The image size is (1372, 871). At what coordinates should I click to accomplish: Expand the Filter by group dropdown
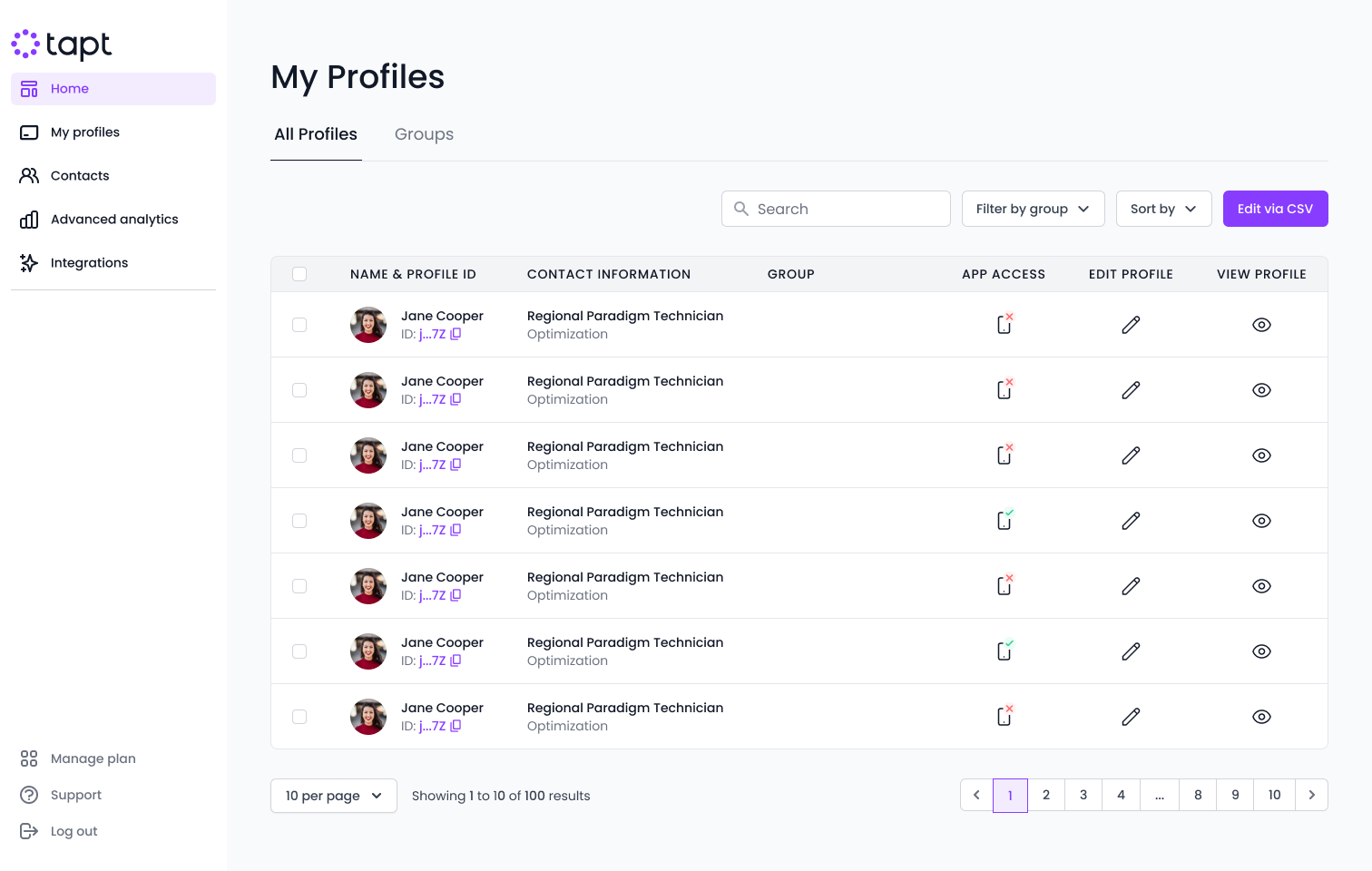tap(1033, 209)
